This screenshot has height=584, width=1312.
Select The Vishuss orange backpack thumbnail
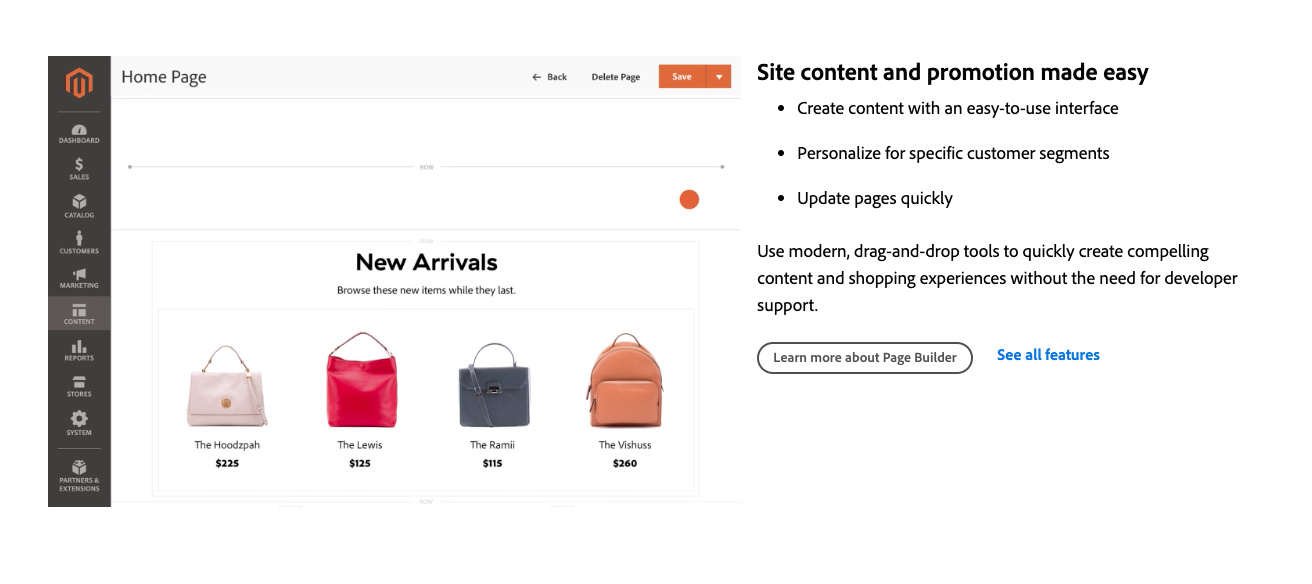click(625, 382)
